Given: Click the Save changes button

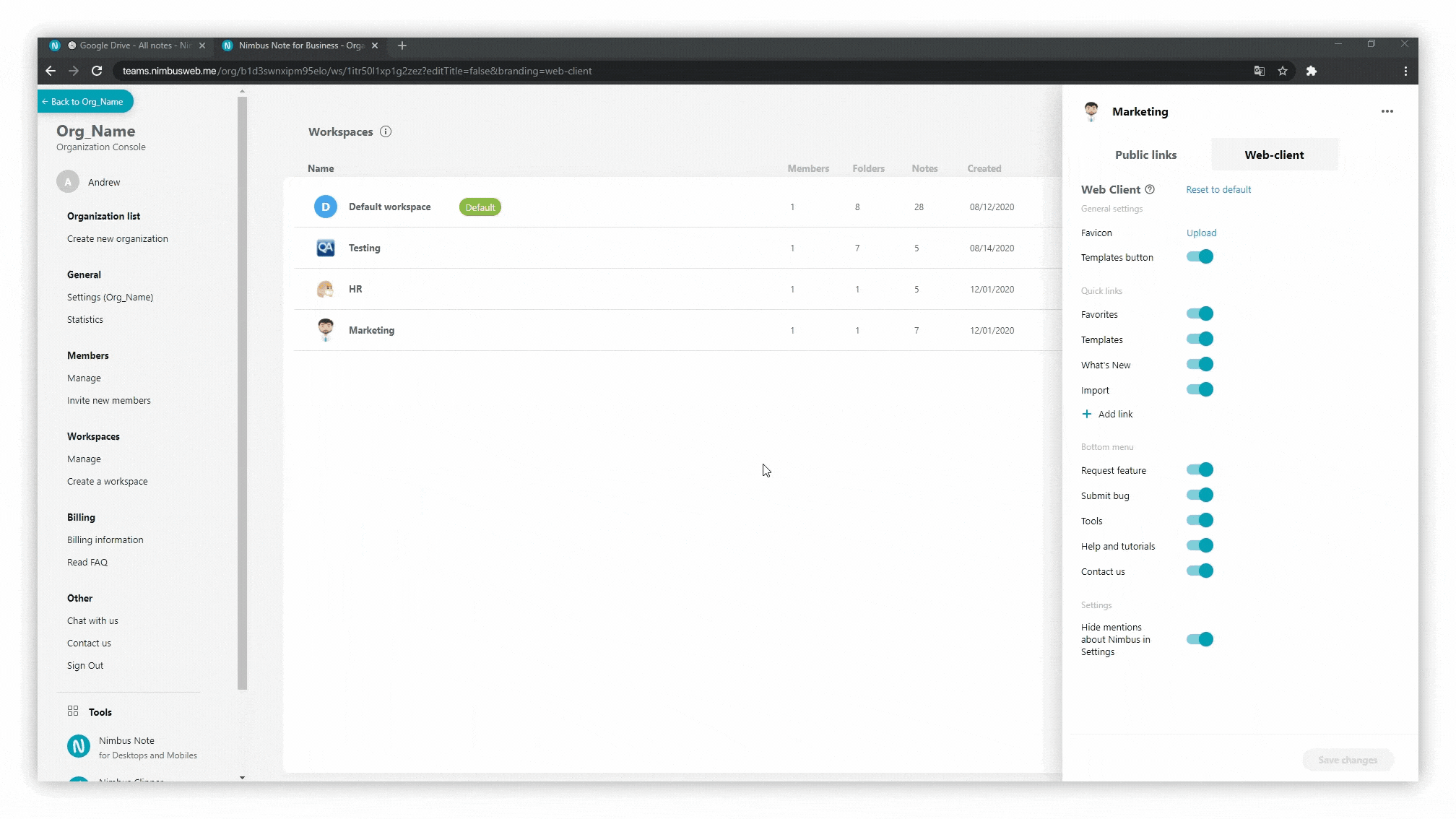Looking at the screenshot, I should point(1348,760).
